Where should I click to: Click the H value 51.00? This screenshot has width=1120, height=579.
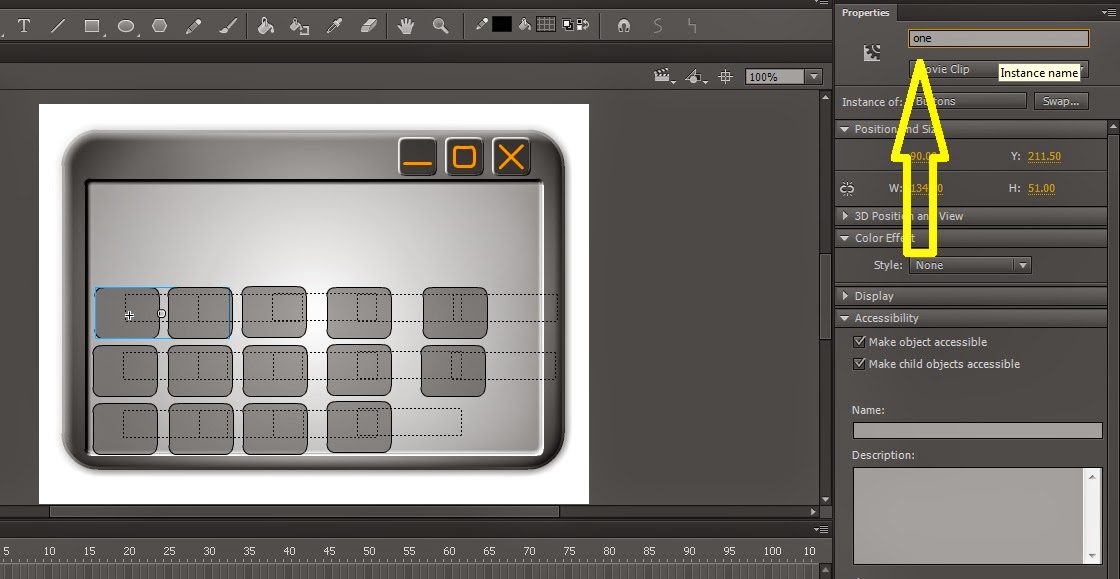tap(1041, 188)
